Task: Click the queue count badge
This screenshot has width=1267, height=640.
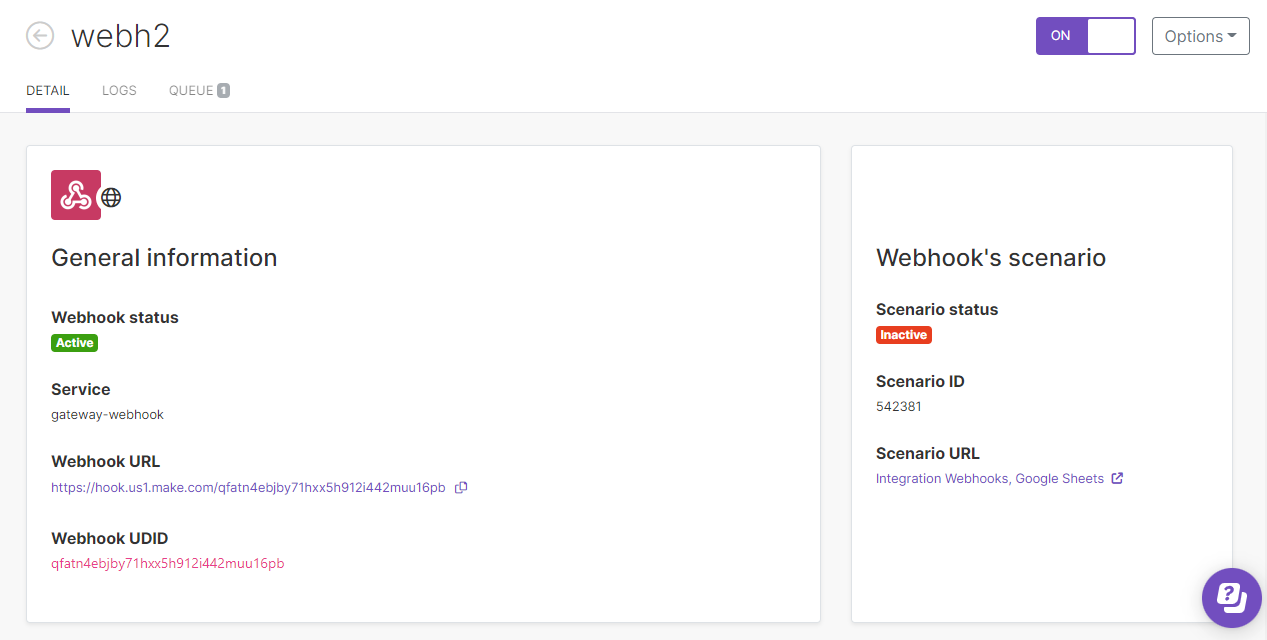Action: (224, 91)
